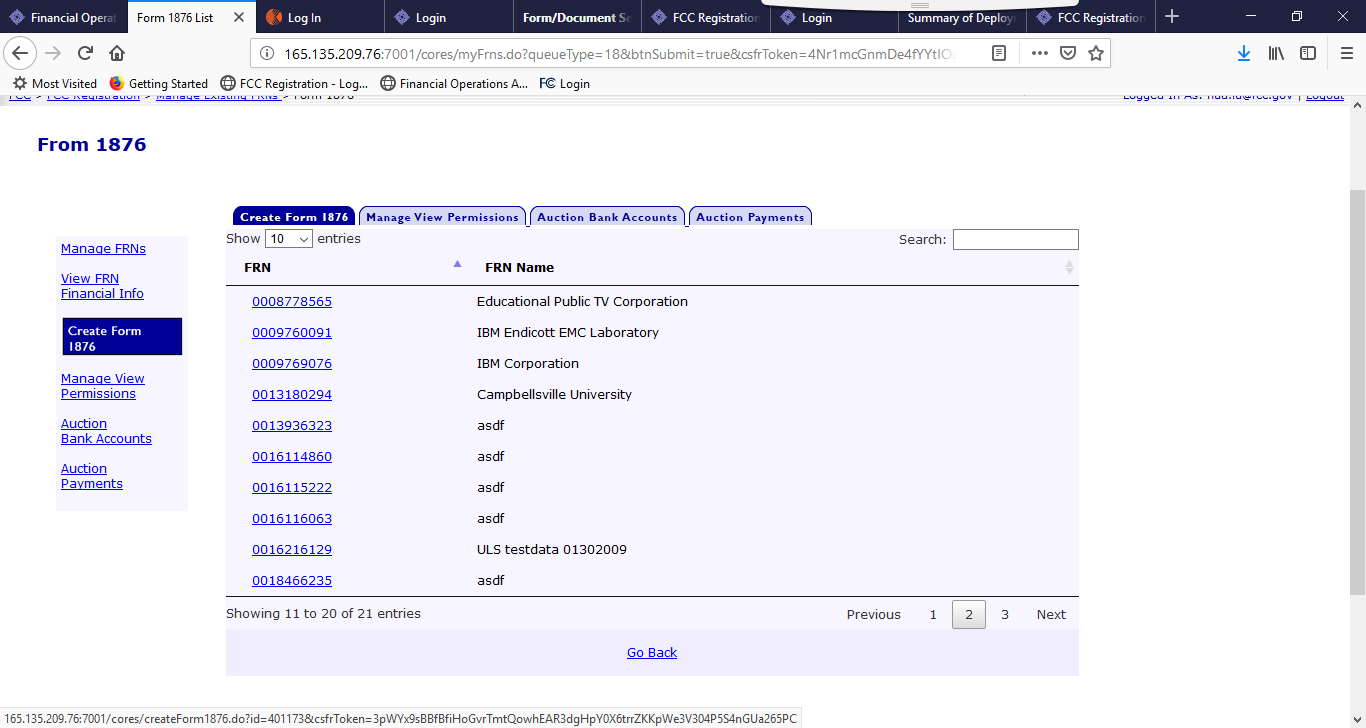Open FRN 0016115222 link
Image resolution: width=1366 pixels, height=728 pixels.
point(292,488)
